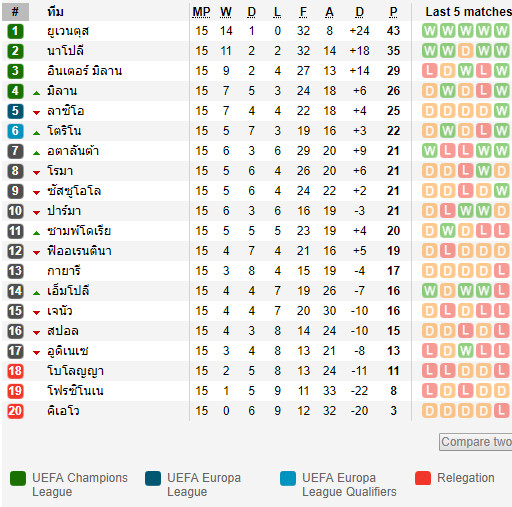Screen dimensions: 512x507
Task: Click the green UEFA Champions League swatch
Action: tap(18, 478)
